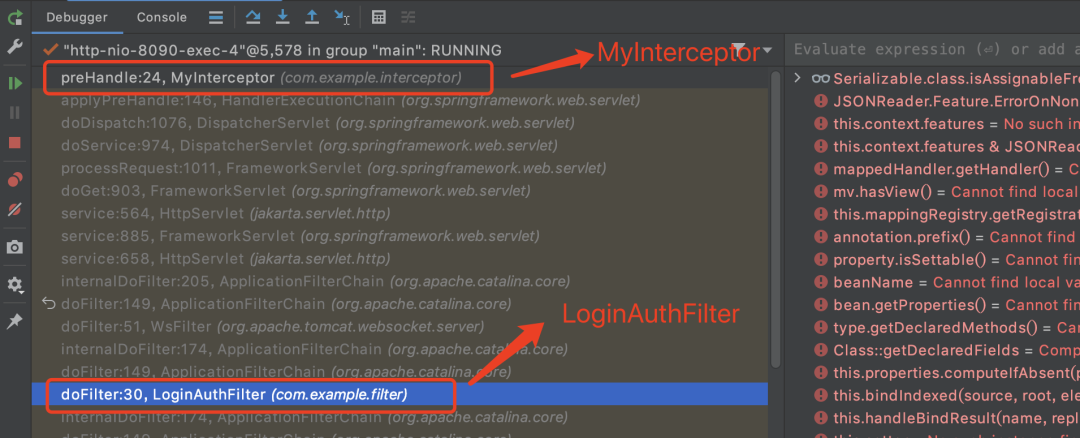
Task: Select frame preHandle:24, MyInterceptor
Action: tap(399, 78)
